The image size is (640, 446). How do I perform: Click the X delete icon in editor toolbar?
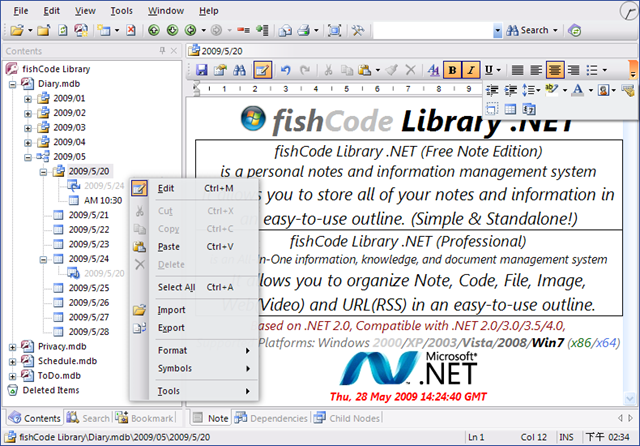(x=411, y=70)
